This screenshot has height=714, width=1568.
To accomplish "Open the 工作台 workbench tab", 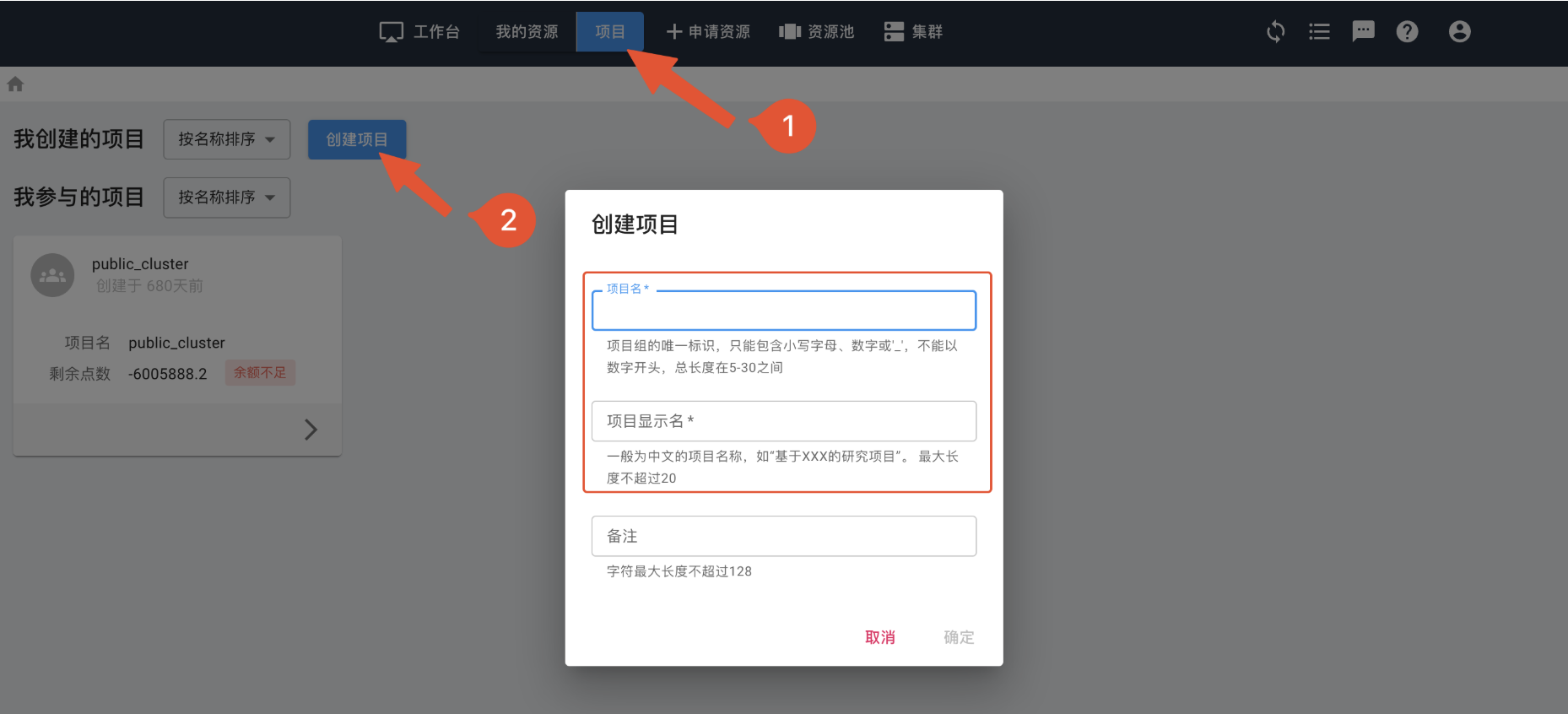I will pyautogui.click(x=419, y=32).
